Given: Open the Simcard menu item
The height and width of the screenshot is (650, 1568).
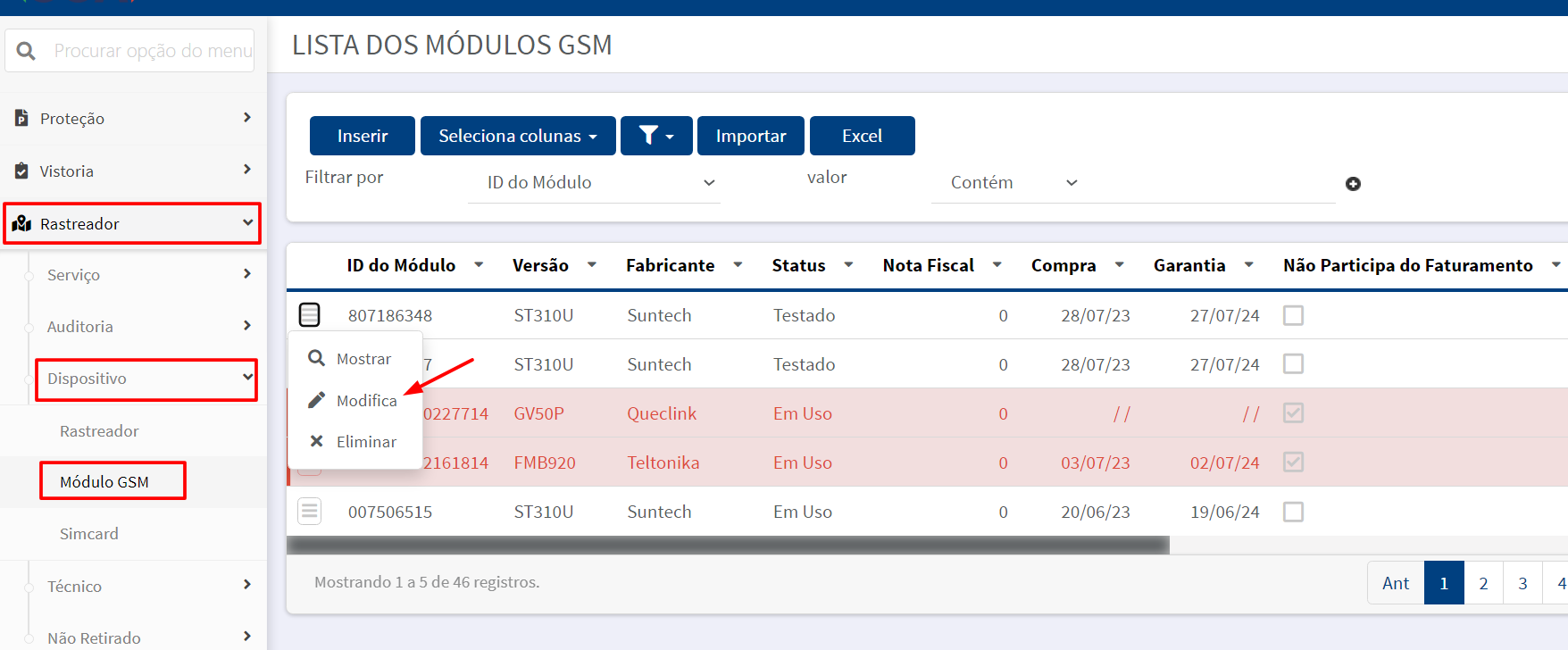Looking at the screenshot, I should (x=88, y=534).
